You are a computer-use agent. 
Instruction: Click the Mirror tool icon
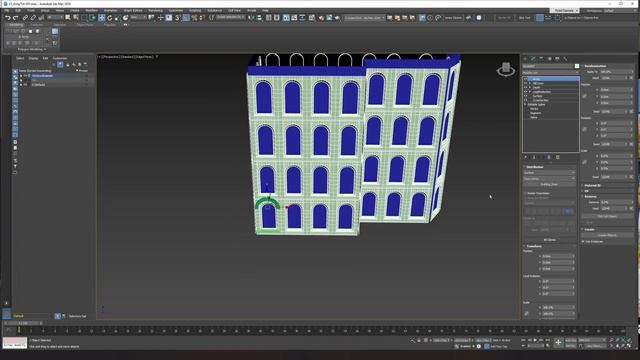[251, 18]
